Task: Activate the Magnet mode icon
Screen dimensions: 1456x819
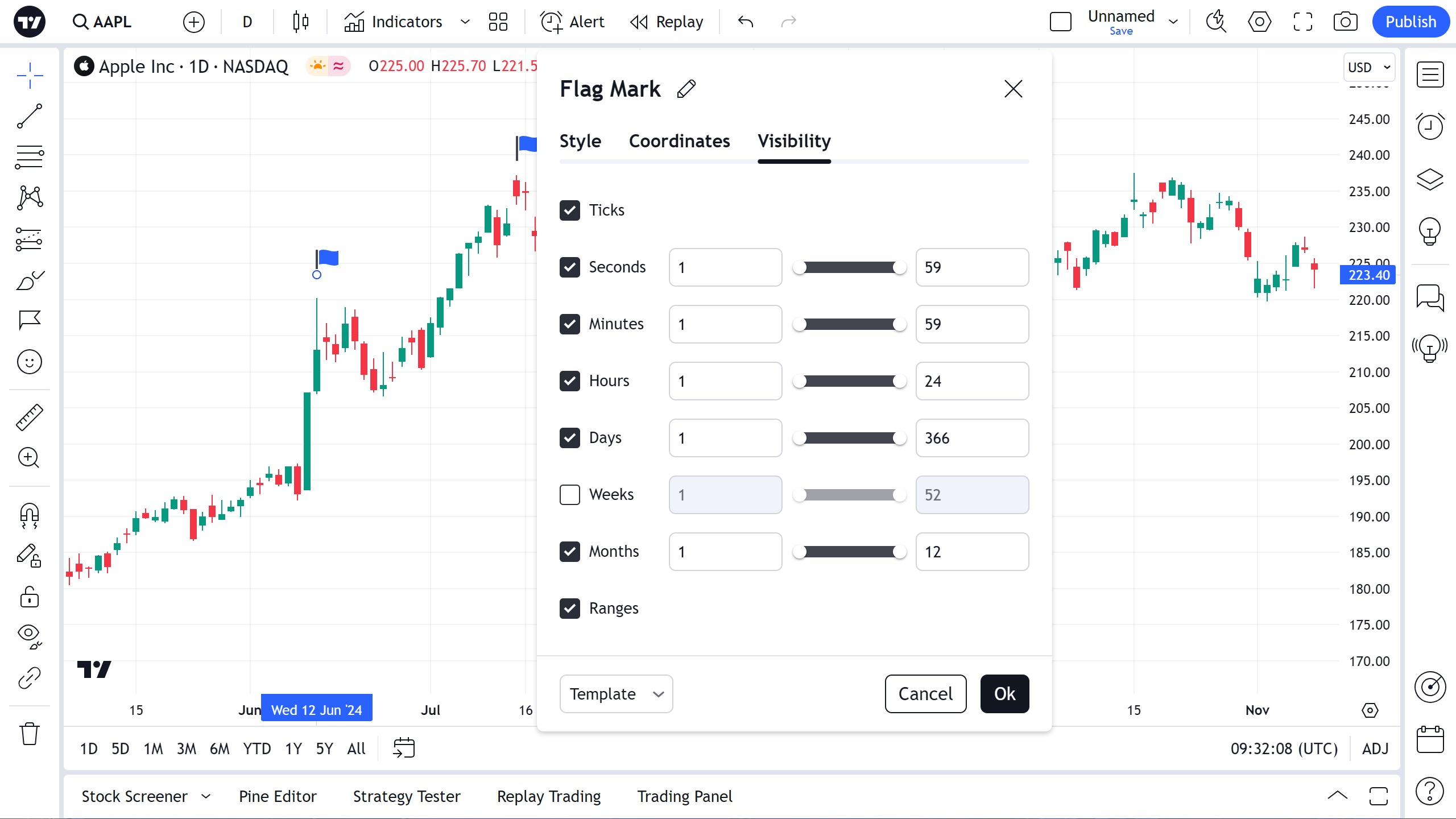Action: (30, 515)
